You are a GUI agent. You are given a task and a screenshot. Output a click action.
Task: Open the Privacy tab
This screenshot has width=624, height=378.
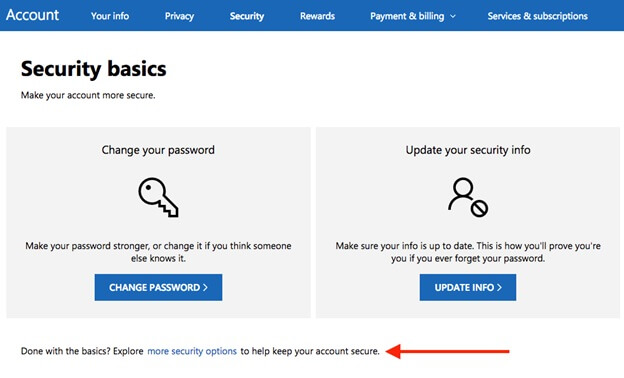pyautogui.click(x=179, y=16)
